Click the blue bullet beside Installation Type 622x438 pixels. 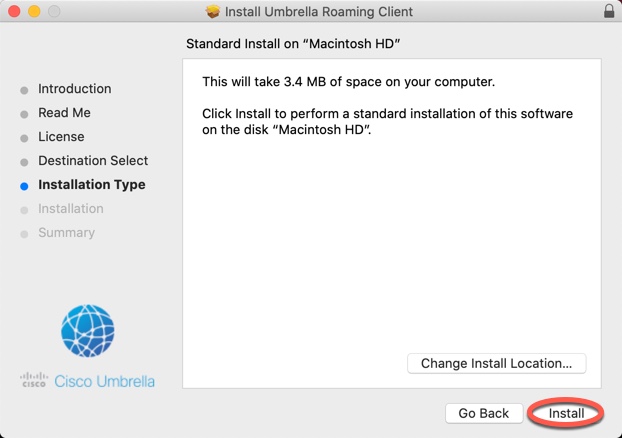click(24, 186)
